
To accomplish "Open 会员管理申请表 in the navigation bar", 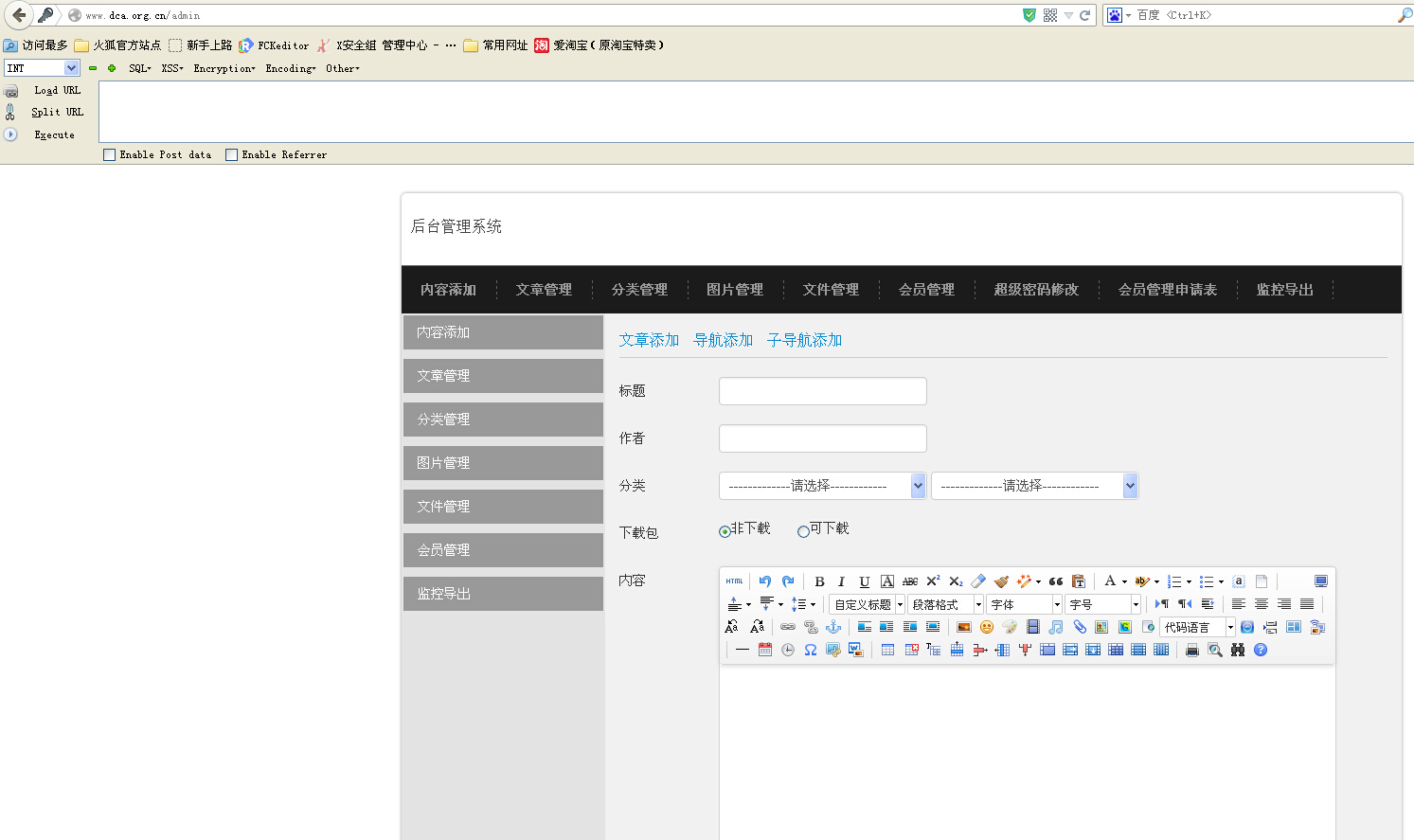I will (x=1168, y=290).
